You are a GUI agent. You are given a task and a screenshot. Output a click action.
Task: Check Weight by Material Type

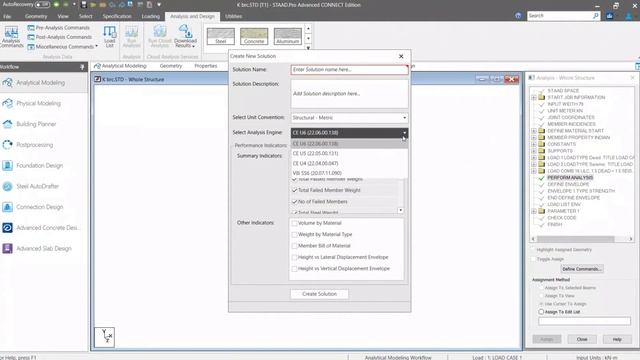coord(294,235)
